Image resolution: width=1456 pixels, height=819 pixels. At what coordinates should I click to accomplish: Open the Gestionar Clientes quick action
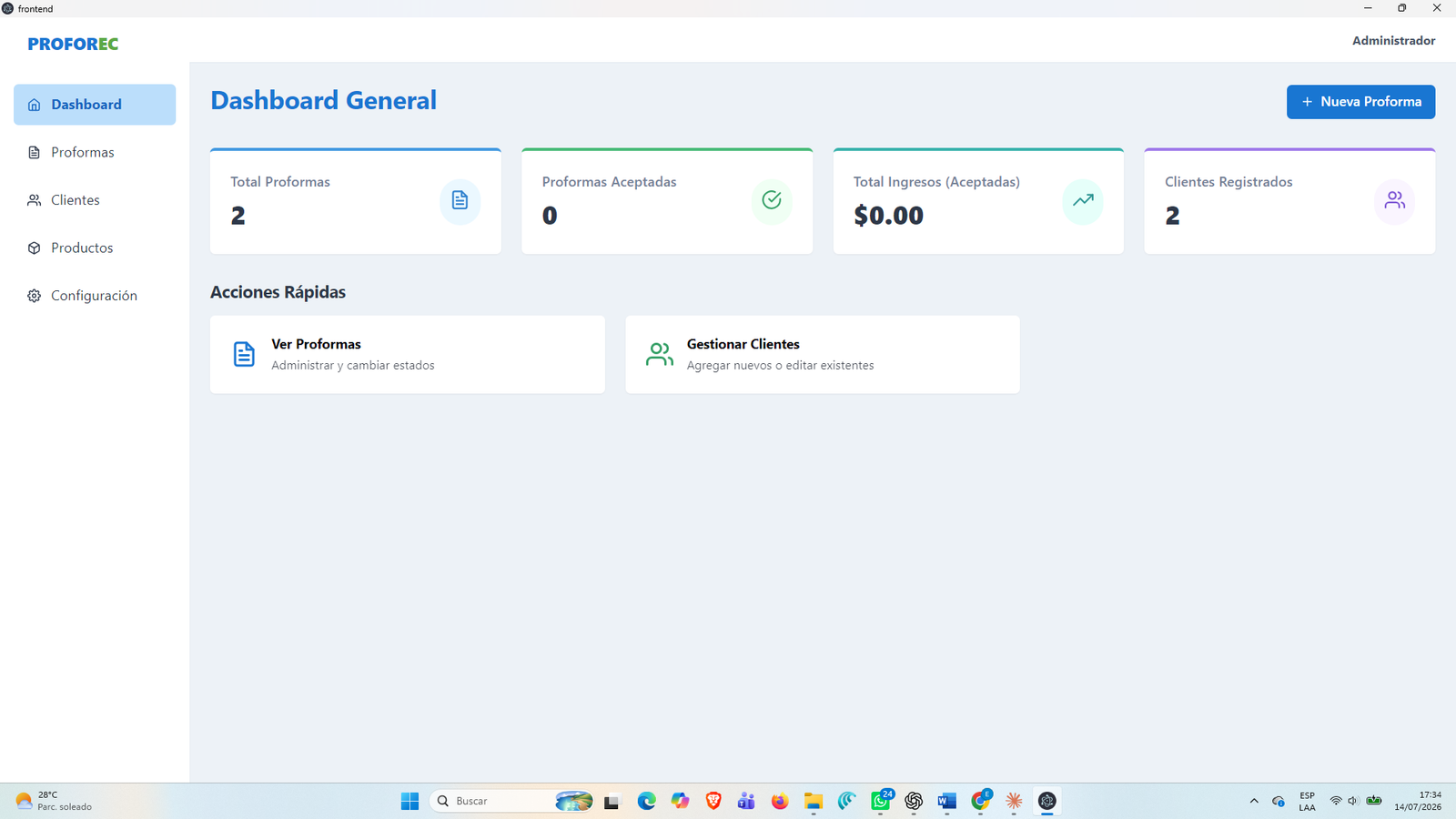point(823,355)
